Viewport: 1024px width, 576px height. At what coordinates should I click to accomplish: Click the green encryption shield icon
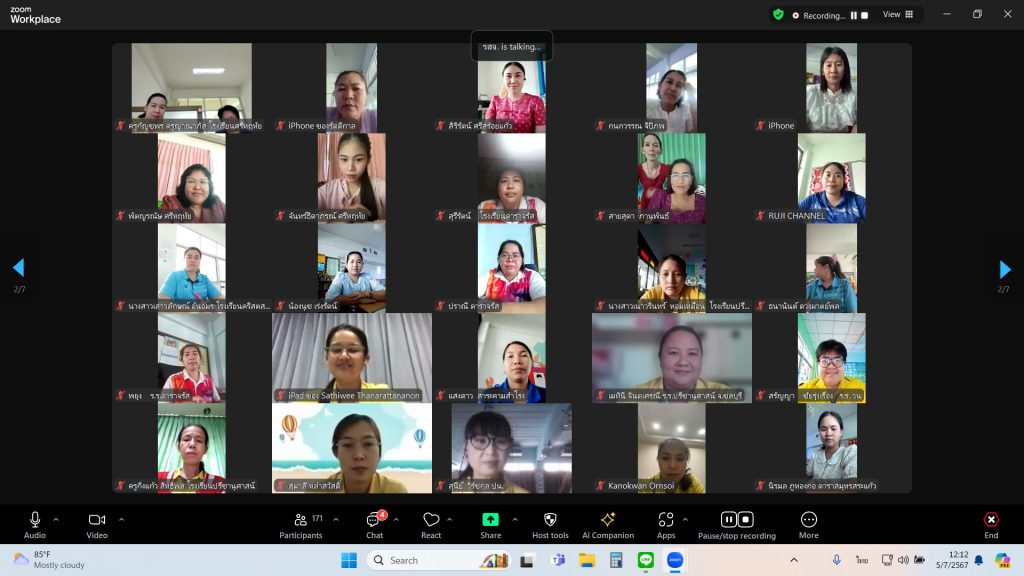click(778, 15)
